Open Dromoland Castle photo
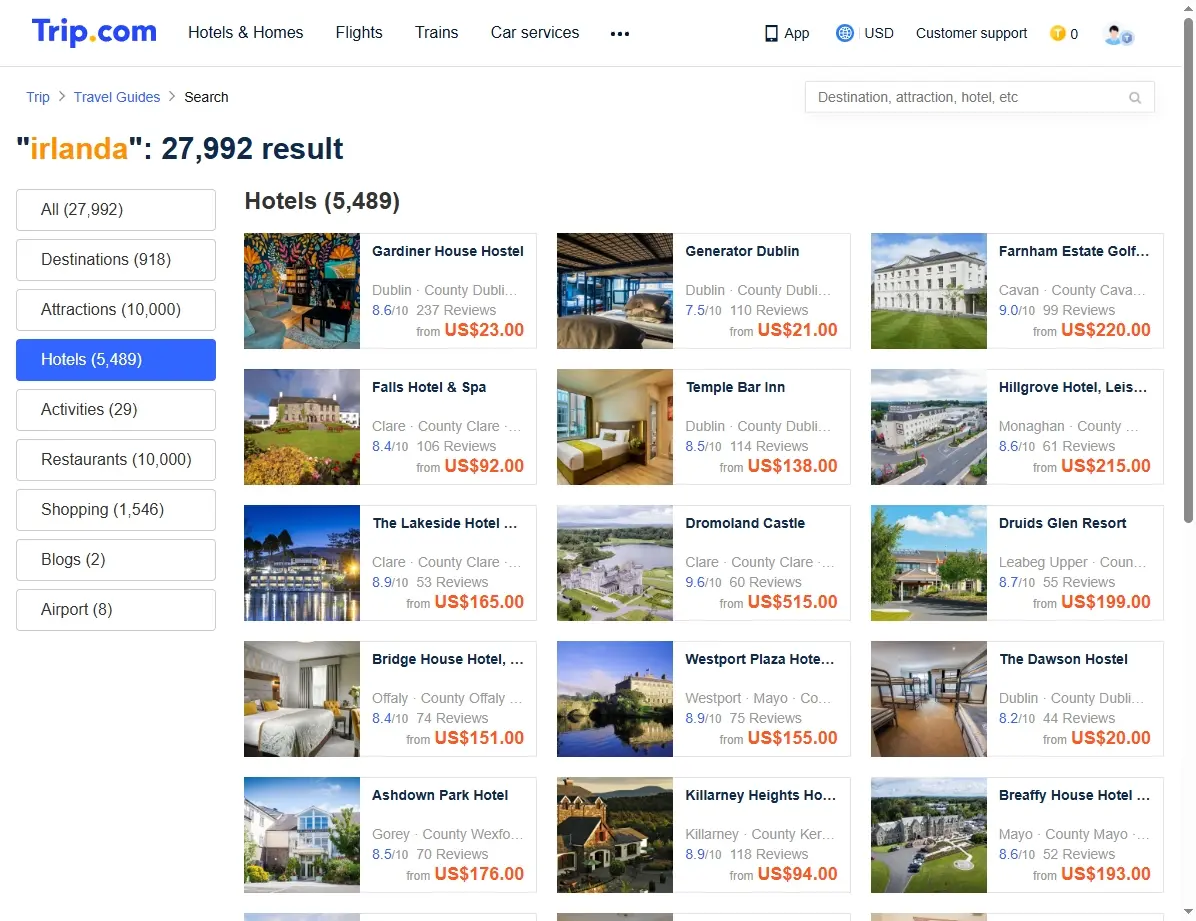Image resolution: width=1196 pixels, height=921 pixels. tap(615, 562)
